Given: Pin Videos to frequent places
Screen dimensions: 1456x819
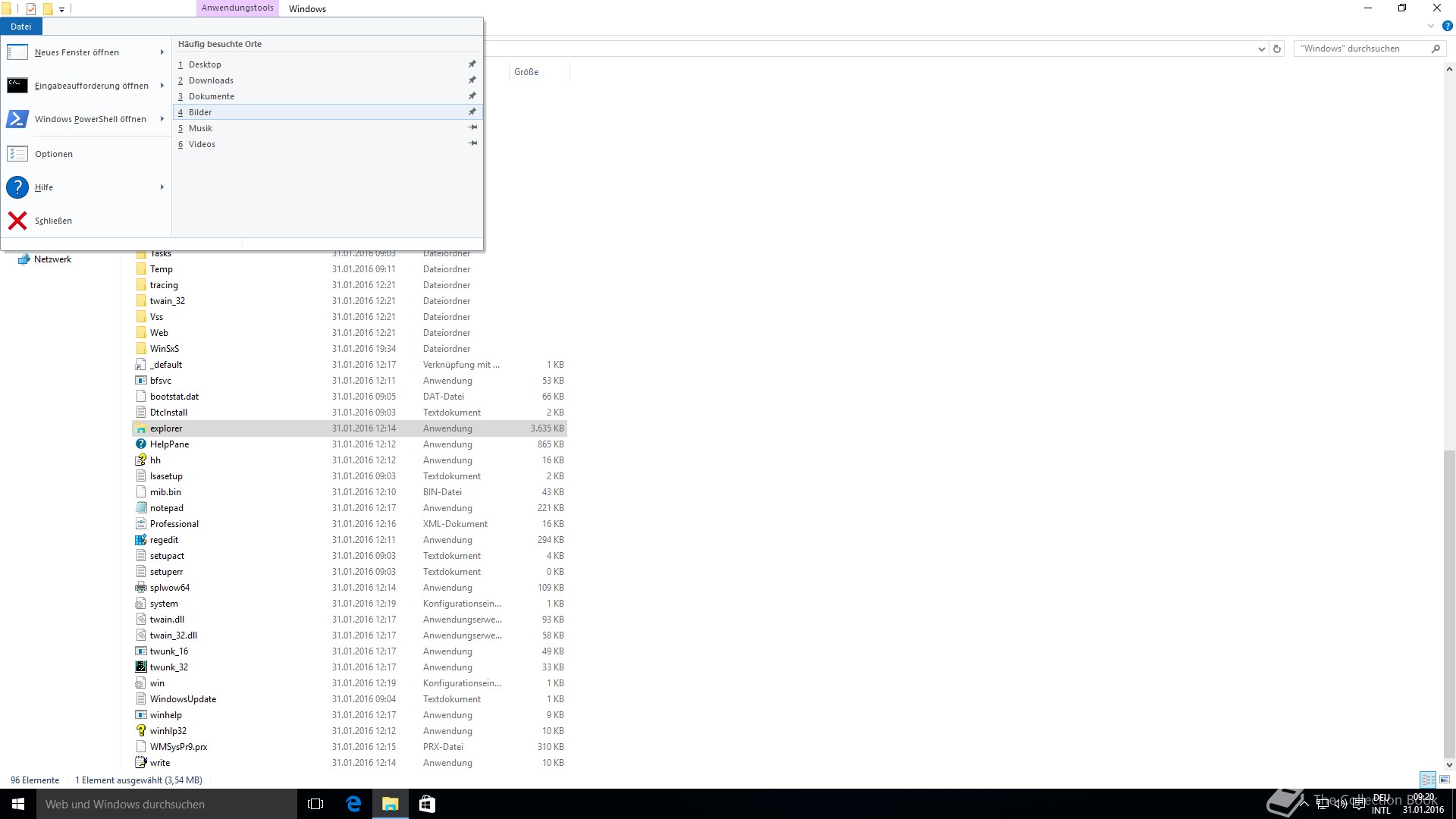Looking at the screenshot, I should click(x=472, y=144).
